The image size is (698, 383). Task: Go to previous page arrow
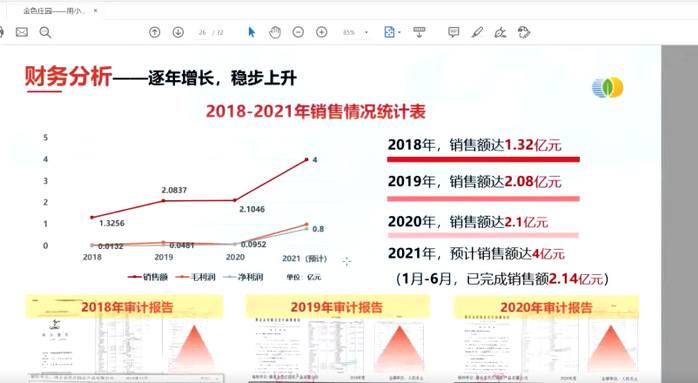[154, 32]
